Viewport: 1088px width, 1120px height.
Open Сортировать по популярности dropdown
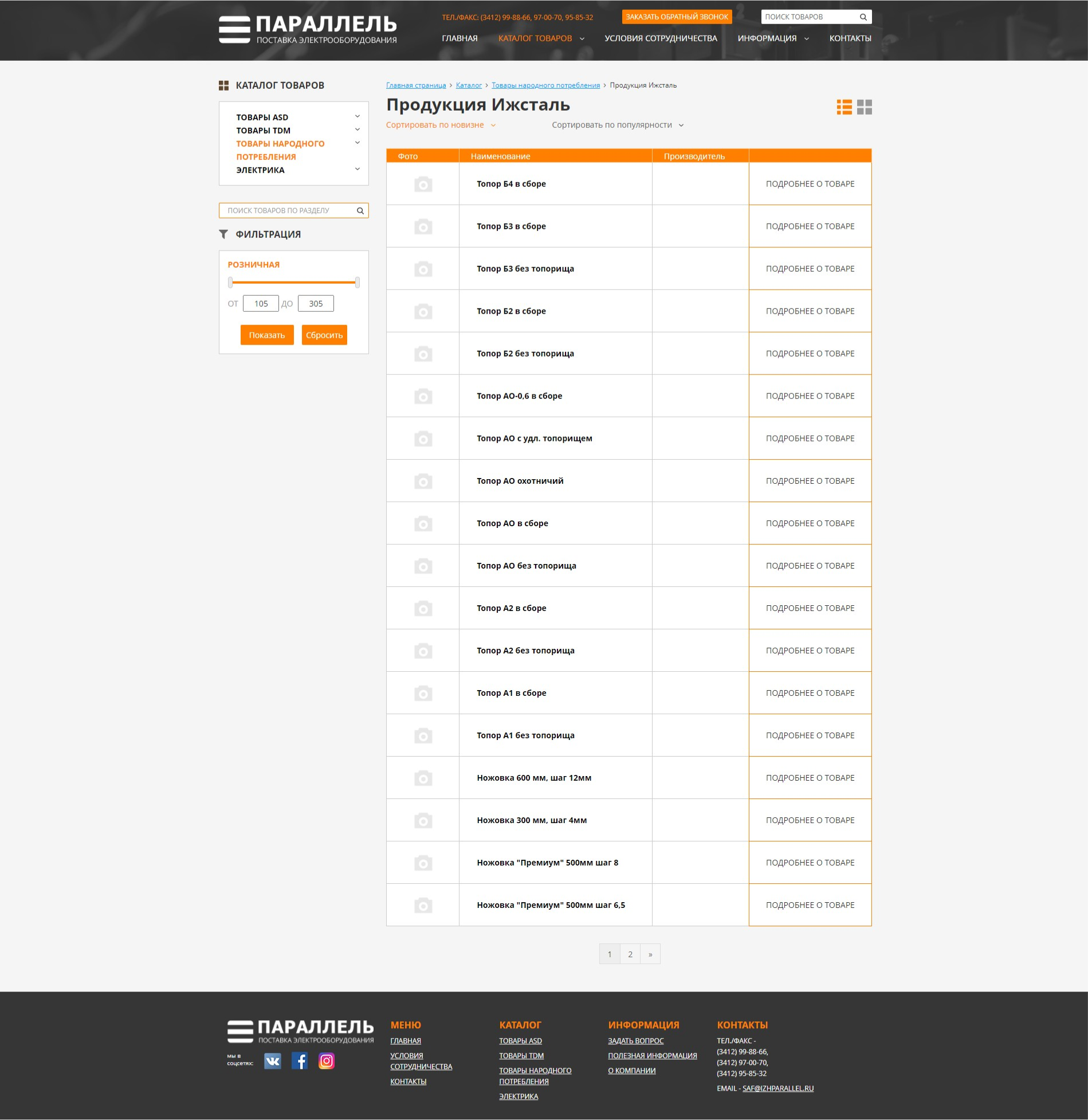[x=618, y=125]
